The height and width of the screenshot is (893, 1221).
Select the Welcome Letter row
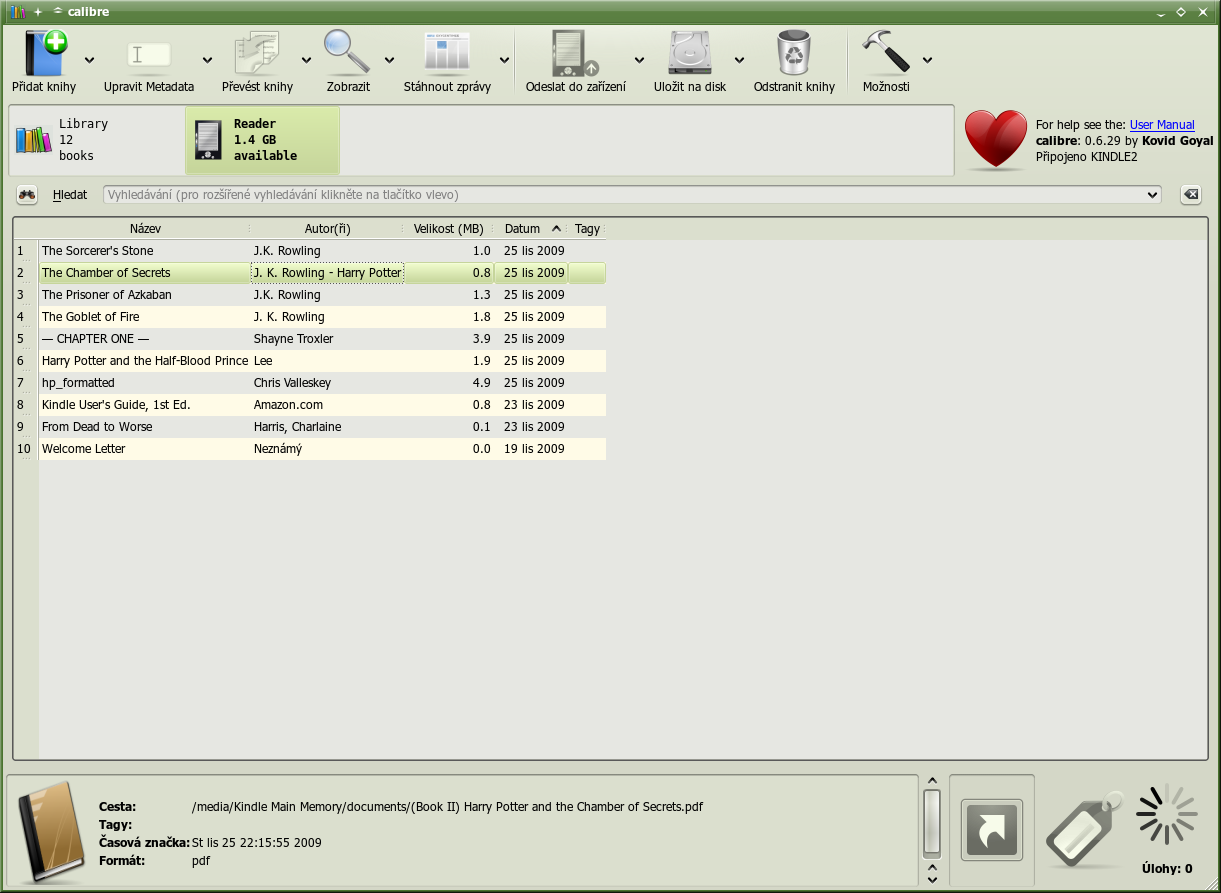pyautogui.click(x=310, y=449)
